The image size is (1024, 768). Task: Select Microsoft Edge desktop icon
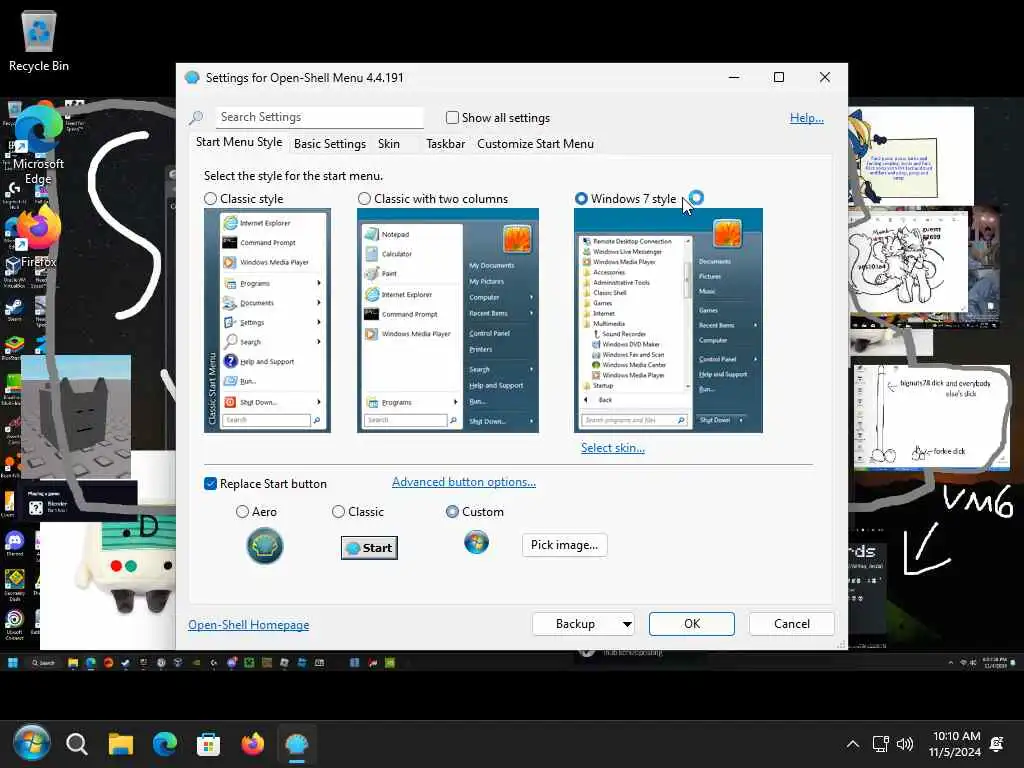click(39, 145)
